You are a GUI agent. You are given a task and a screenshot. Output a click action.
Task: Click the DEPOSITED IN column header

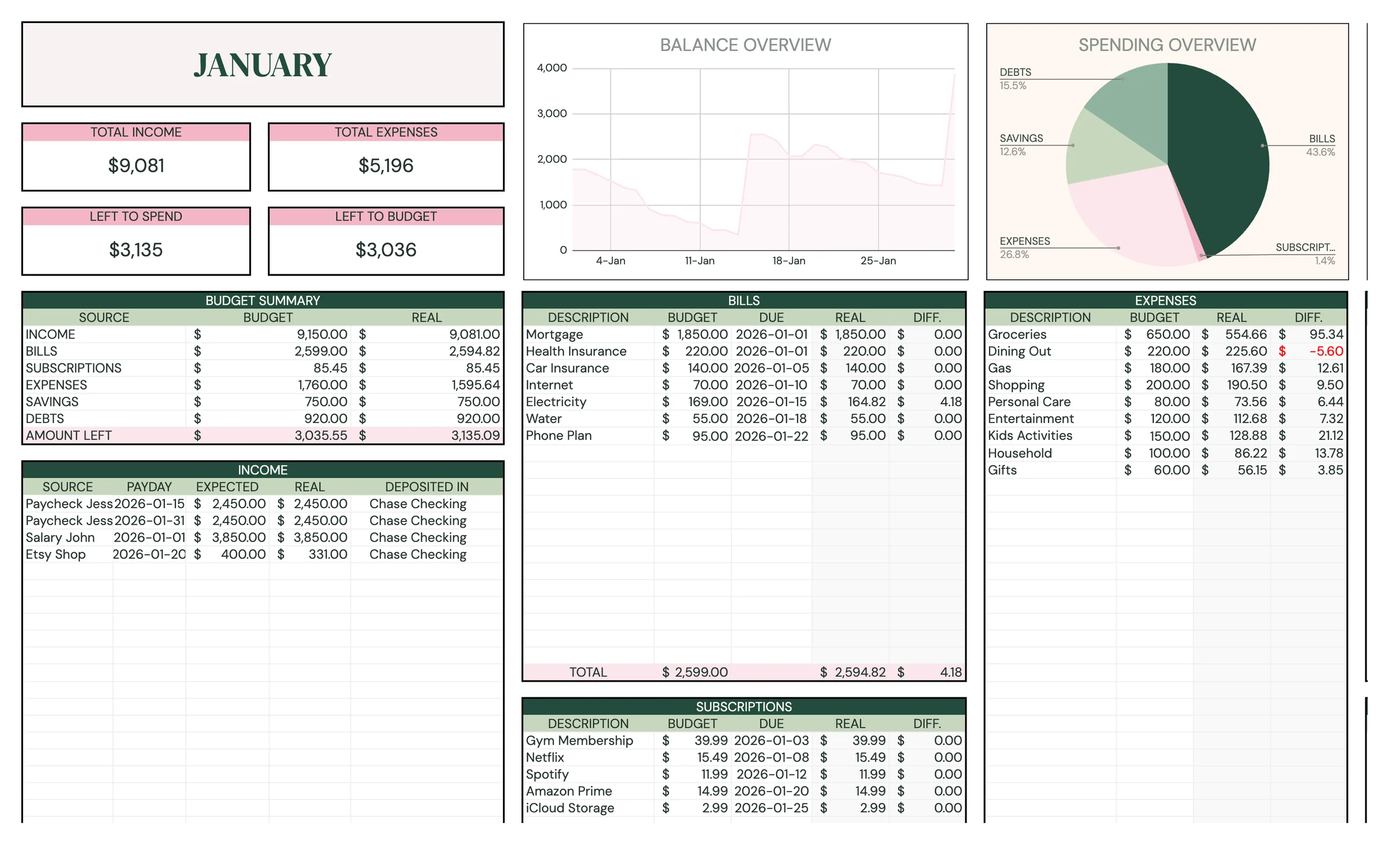427,487
